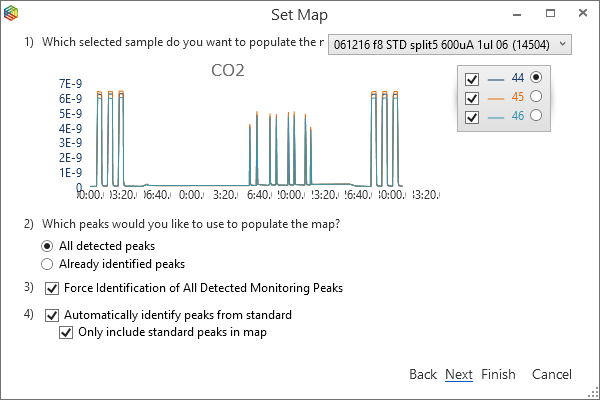Choose Already identified peaks option
Screen dimensions: 600x400
[47, 265]
